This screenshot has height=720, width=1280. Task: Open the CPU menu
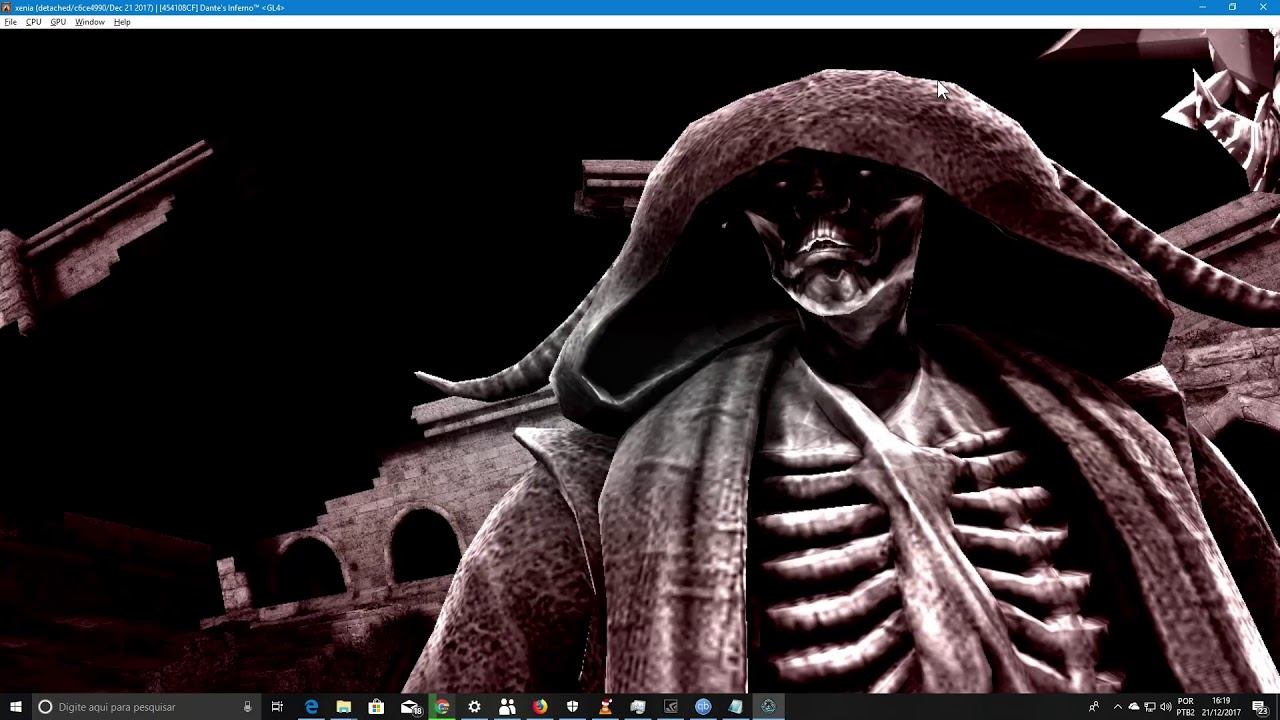(x=33, y=22)
